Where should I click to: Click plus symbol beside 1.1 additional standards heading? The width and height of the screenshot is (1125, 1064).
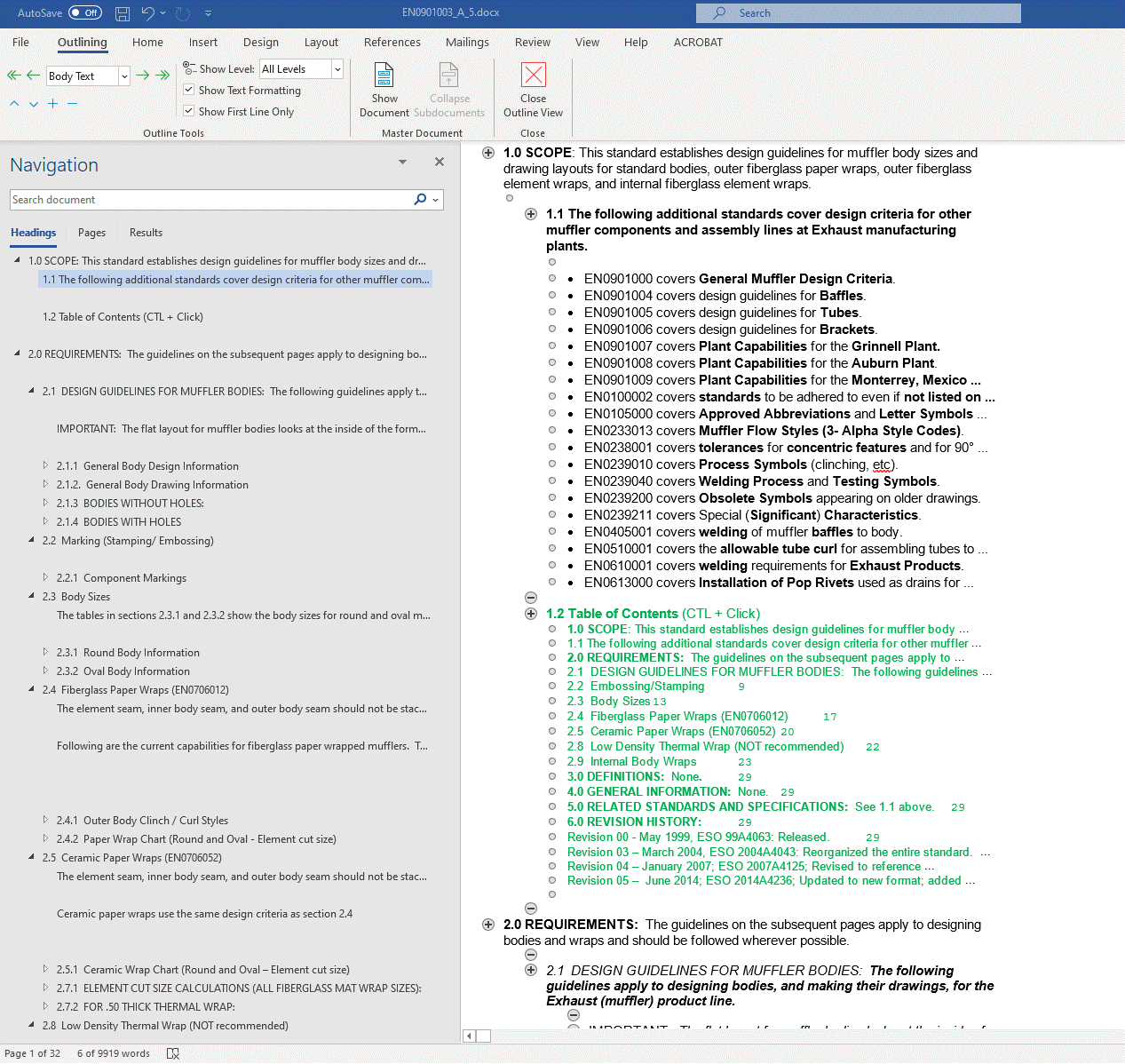(x=531, y=214)
